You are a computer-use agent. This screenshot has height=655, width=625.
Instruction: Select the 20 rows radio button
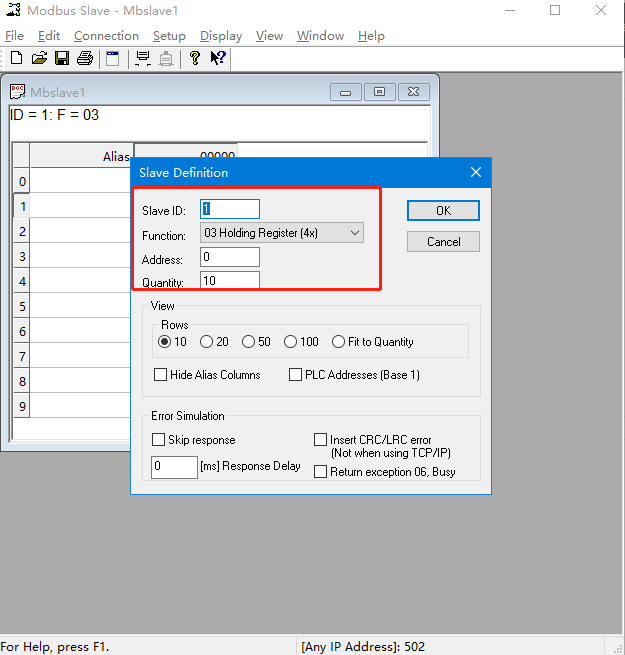tap(207, 342)
